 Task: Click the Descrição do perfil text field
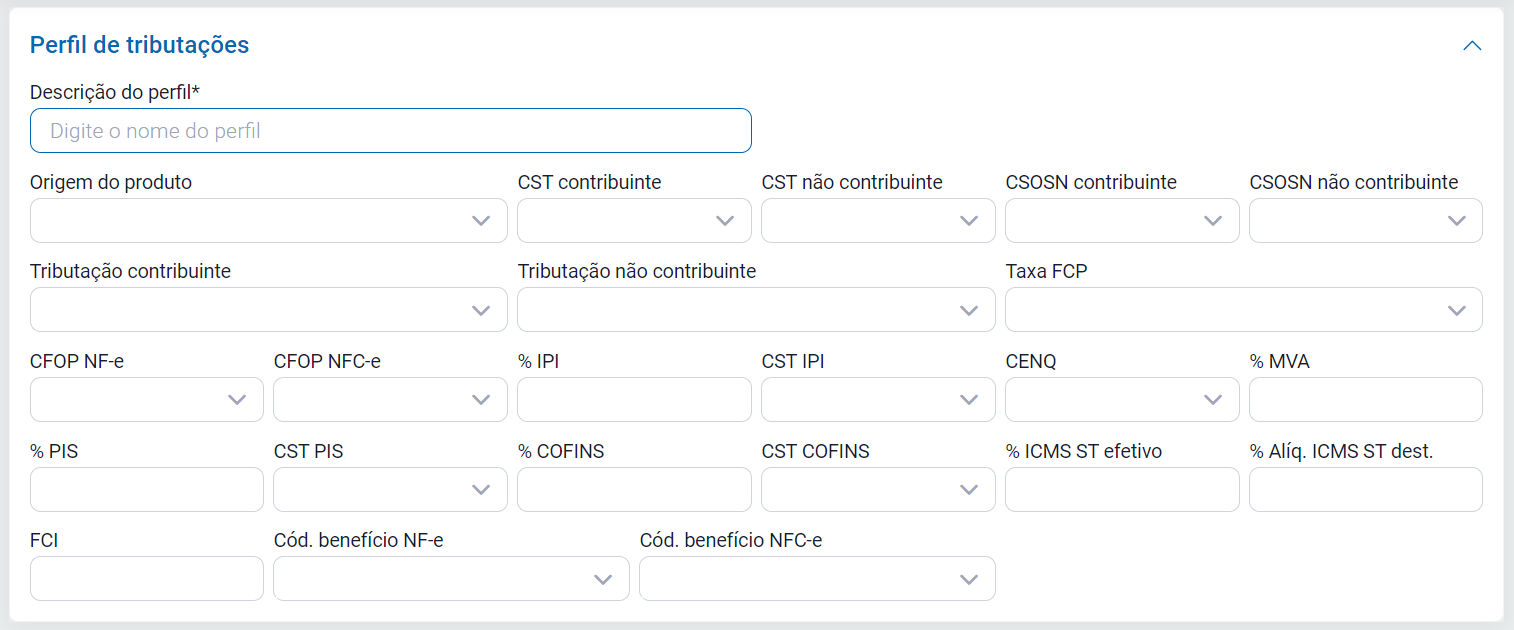click(390, 131)
